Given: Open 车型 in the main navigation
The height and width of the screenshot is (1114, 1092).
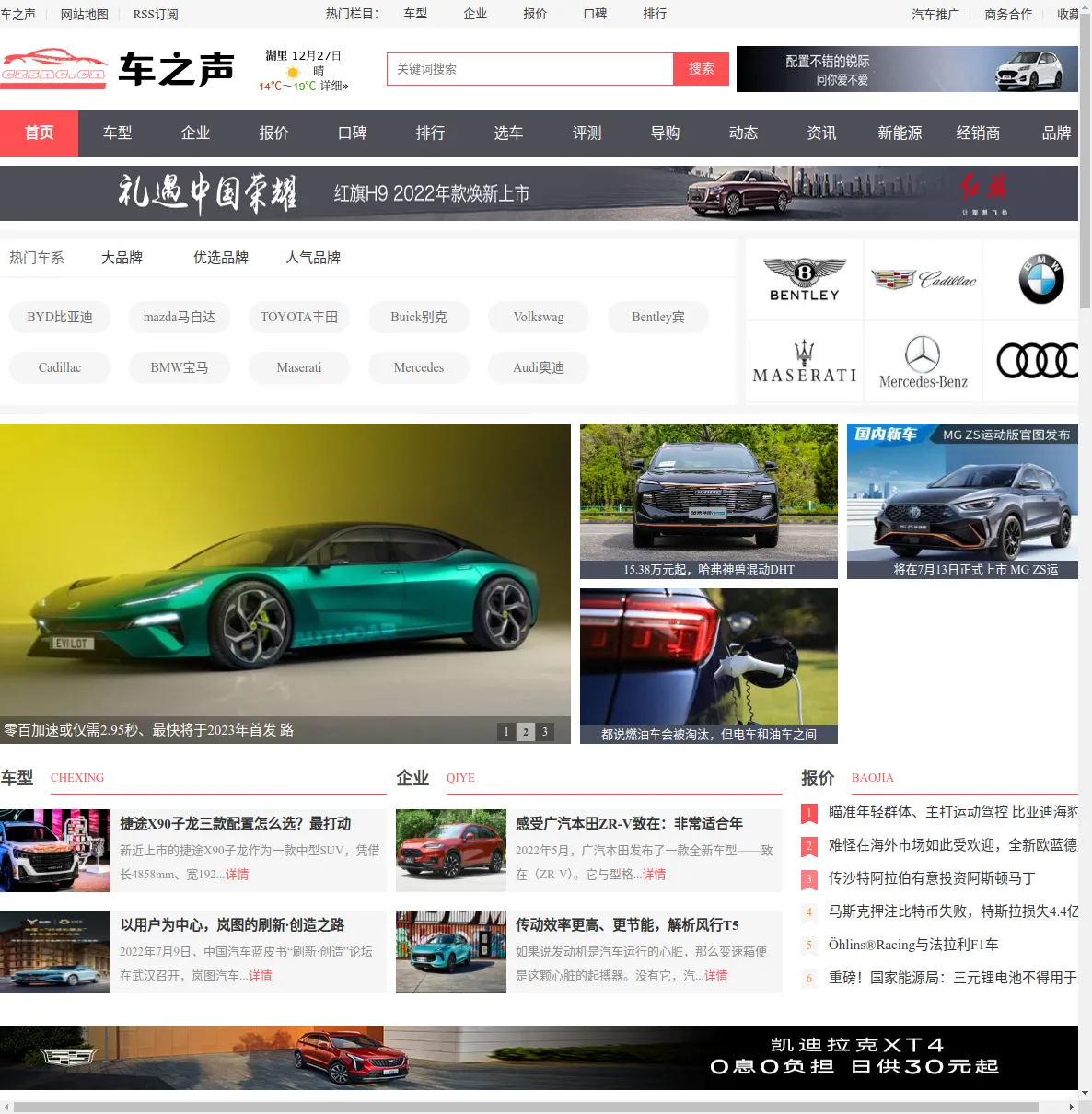Looking at the screenshot, I should pos(117,133).
